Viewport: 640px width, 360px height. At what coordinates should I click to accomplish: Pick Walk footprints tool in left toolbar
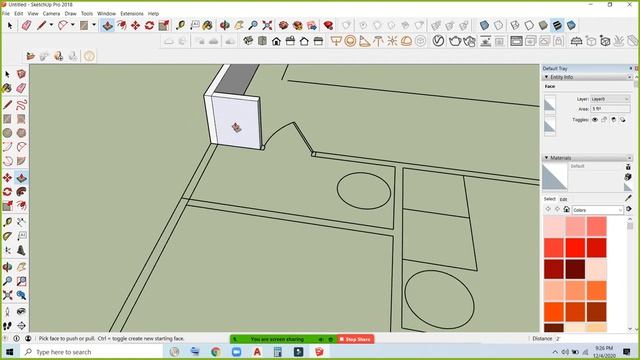tap(7, 326)
